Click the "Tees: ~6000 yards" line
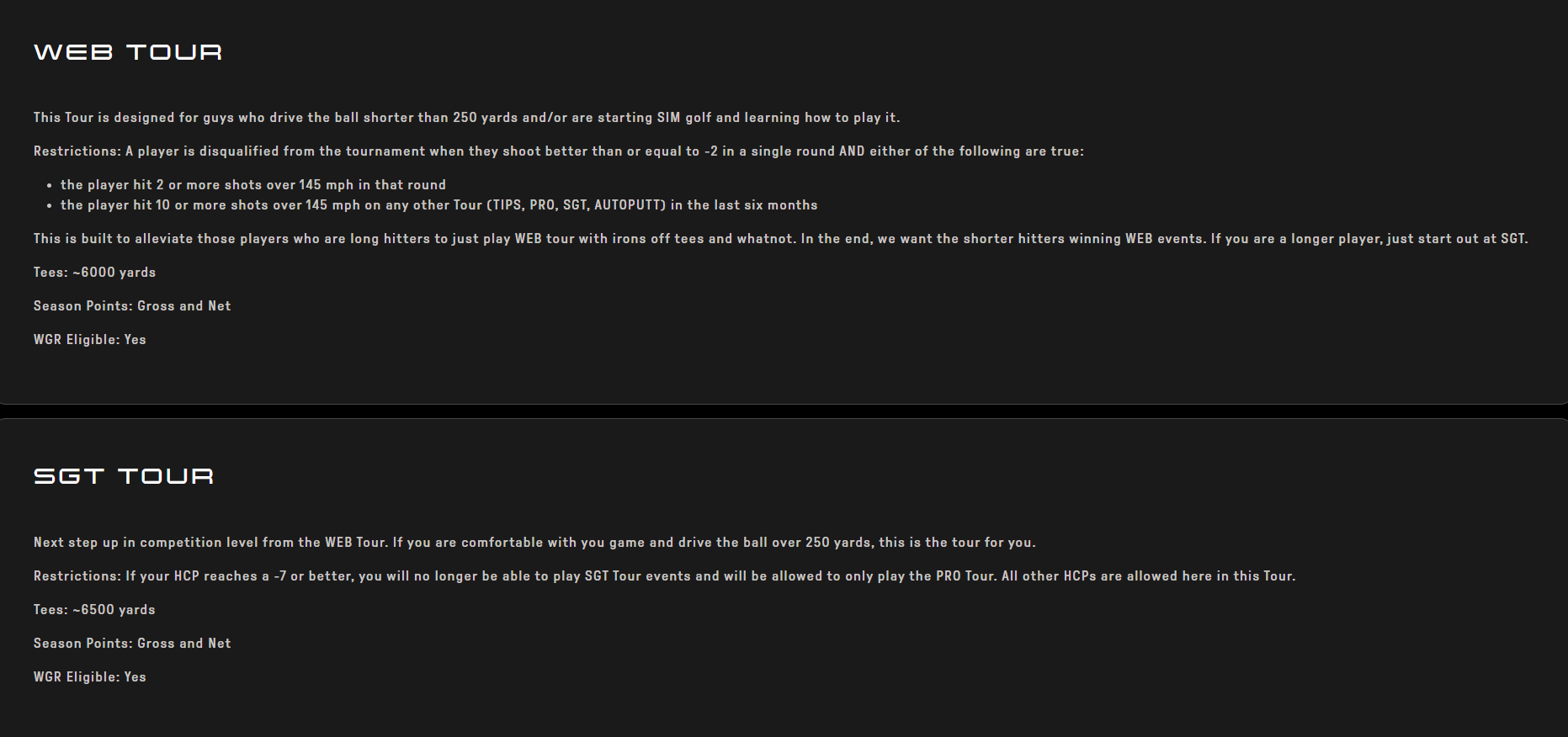The width and height of the screenshot is (1568, 737). click(x=94, y=273)
